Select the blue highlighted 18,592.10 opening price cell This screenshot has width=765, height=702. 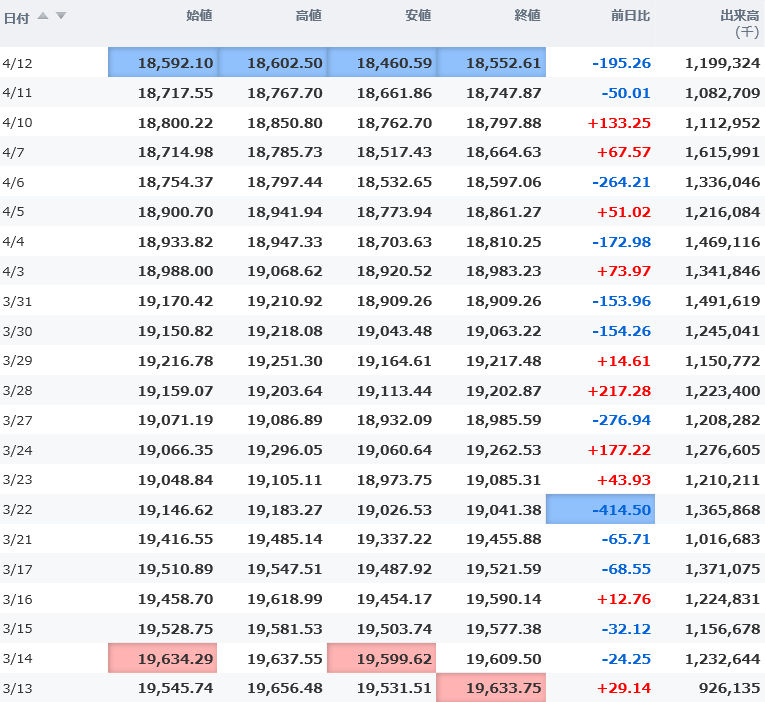click(163, 63)
